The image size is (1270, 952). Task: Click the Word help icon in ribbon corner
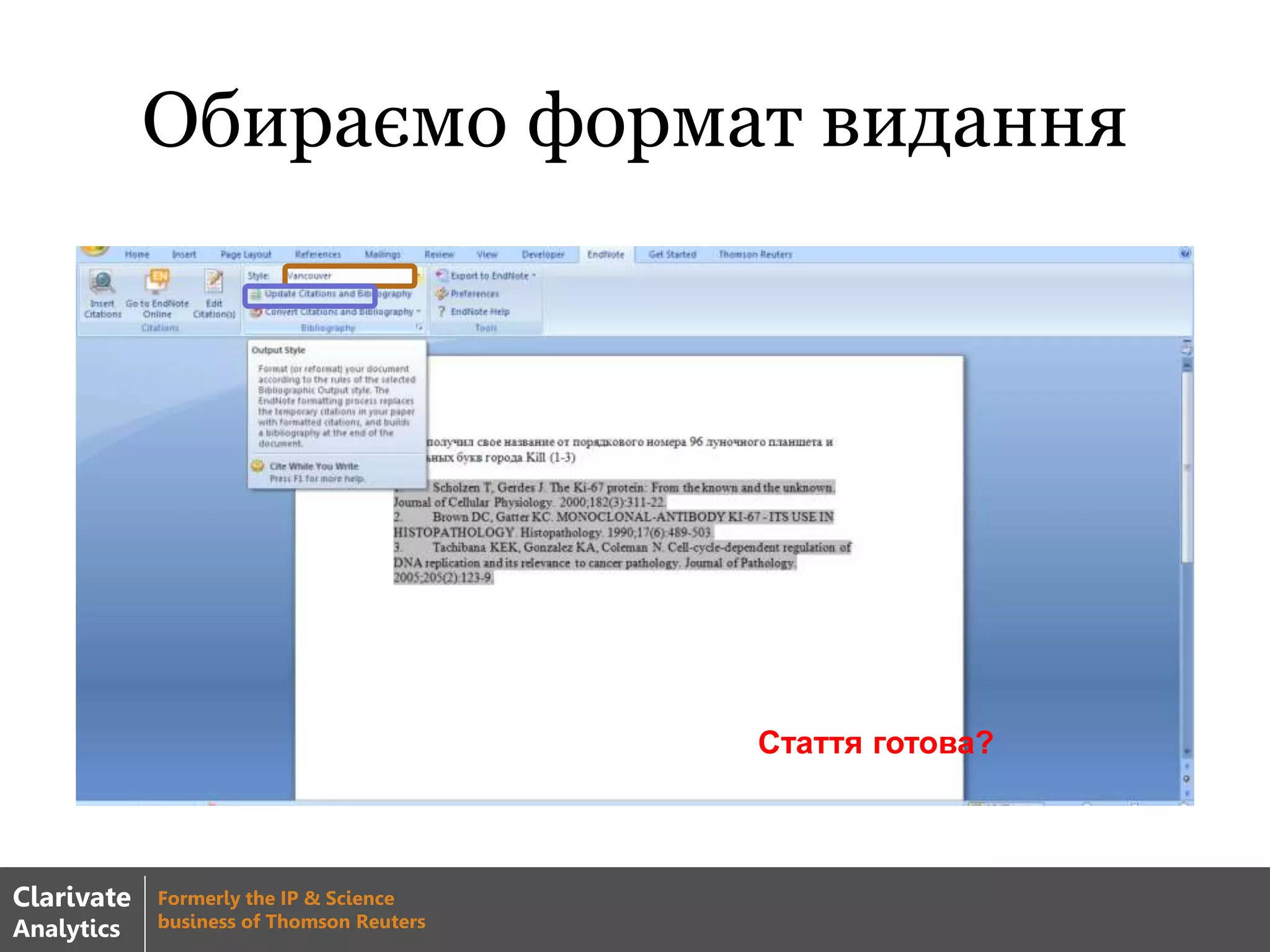tap(1185, 253)
